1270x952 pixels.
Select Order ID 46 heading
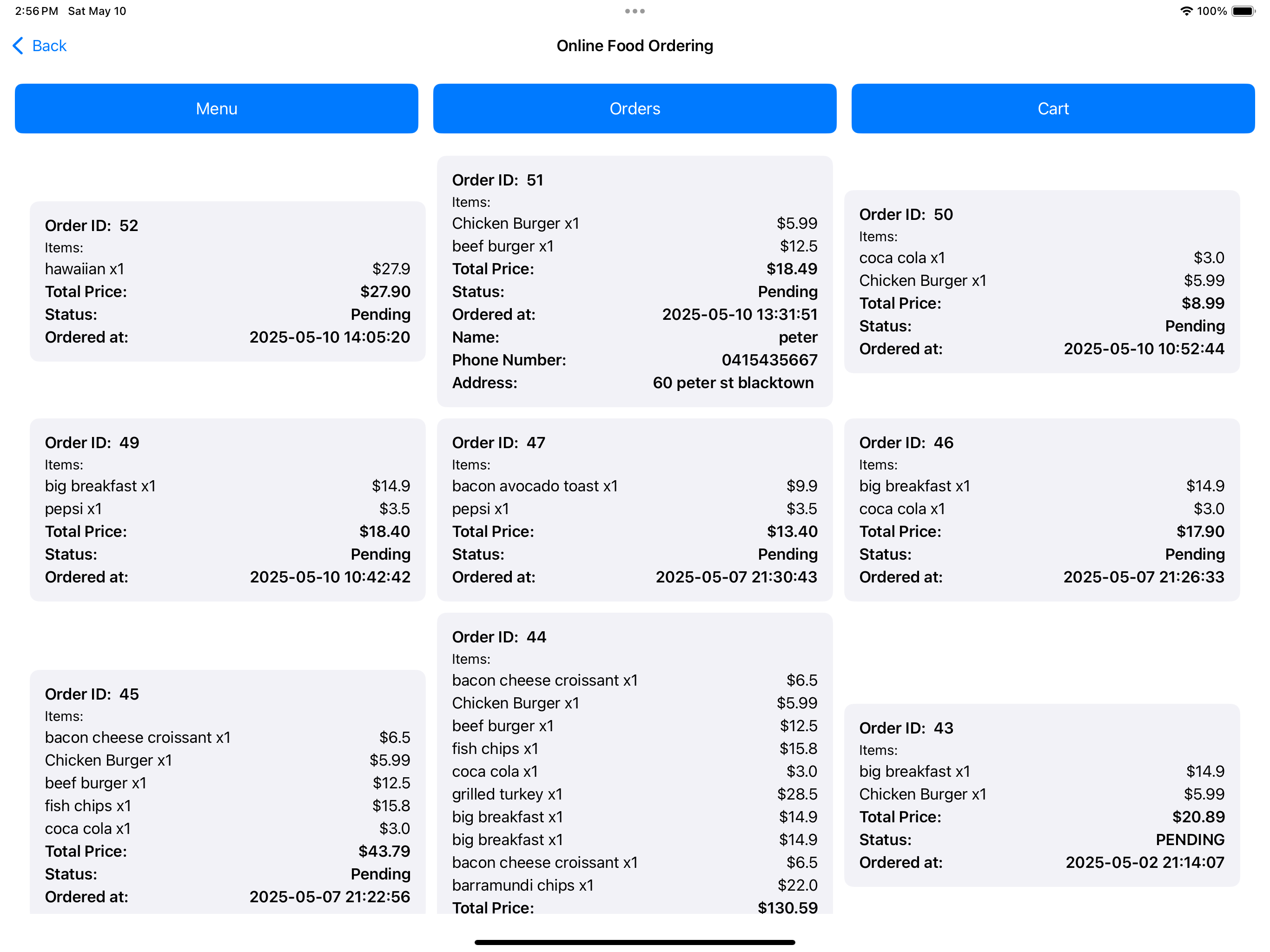[x=906, y=443]
